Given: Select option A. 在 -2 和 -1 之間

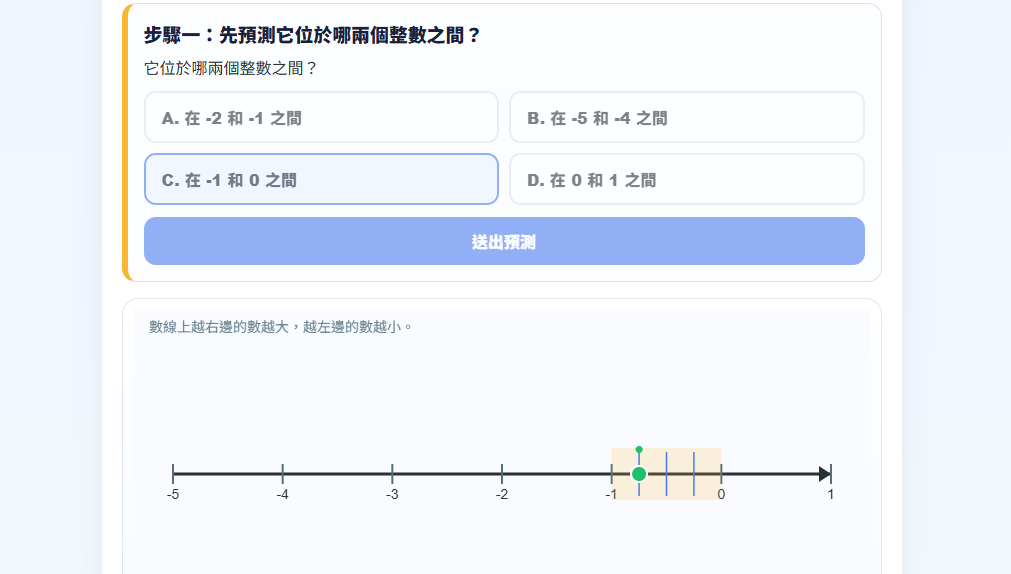Looking at the screenshot, I should [321, 117].
